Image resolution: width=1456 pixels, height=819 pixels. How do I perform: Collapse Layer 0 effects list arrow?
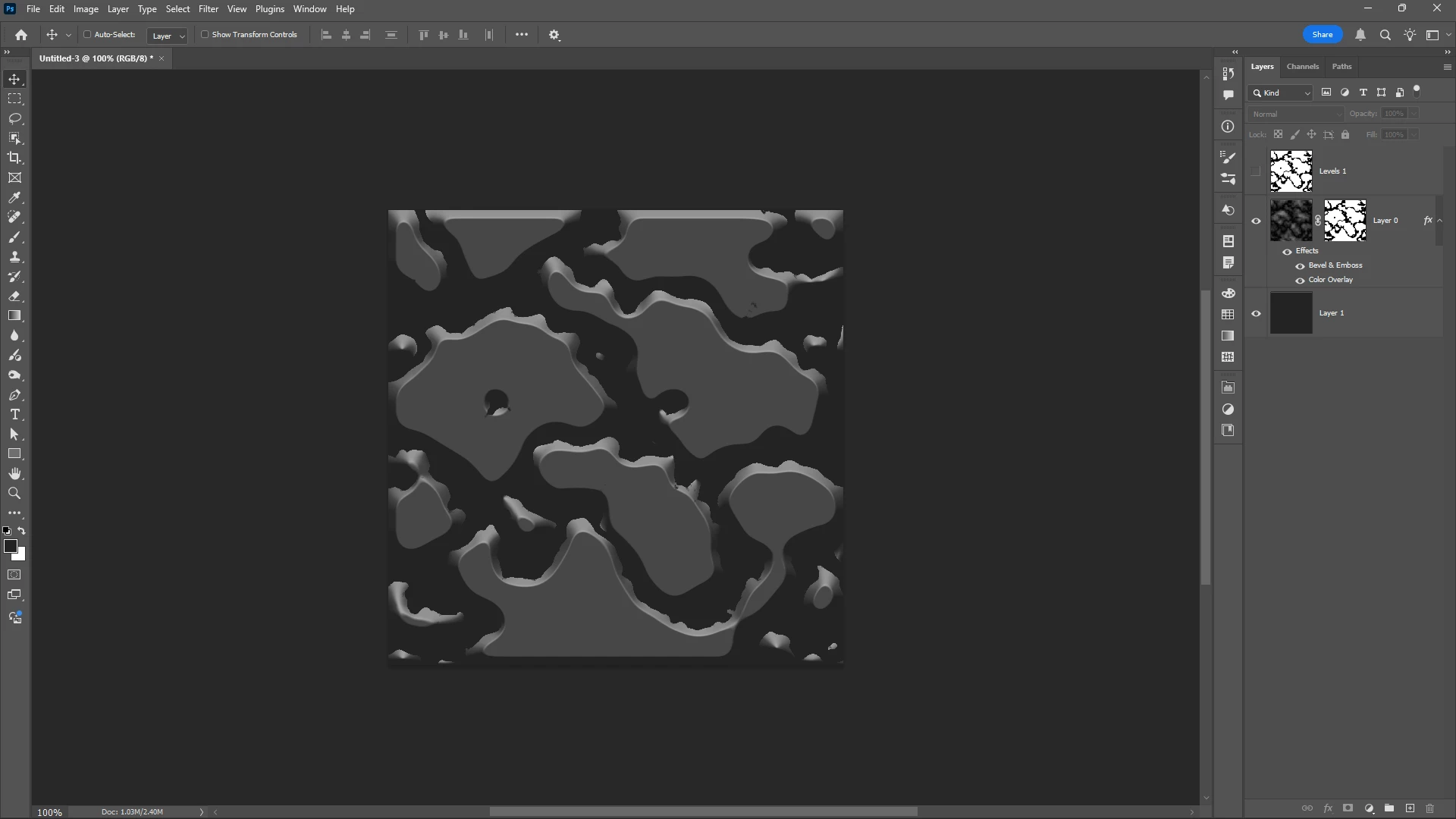point(1440,221)
